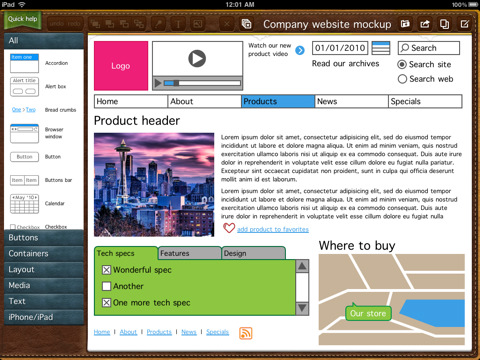Image resolution: width=480 pixels, height=360 pixels.
Task: Open the date picker next to 01/01/2010
Action: (381, 48)
